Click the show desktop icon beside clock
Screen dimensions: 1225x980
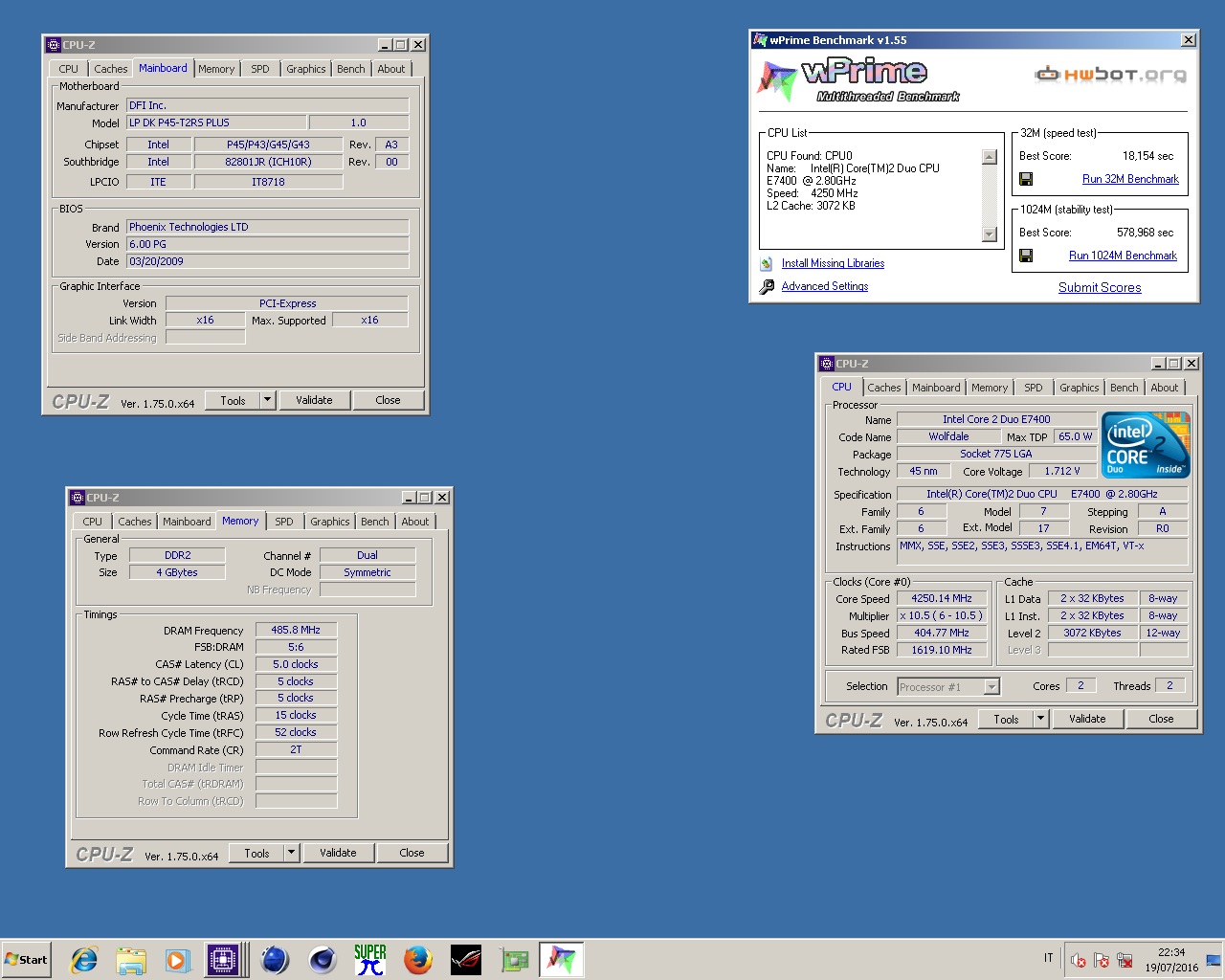coord(1214,960)
